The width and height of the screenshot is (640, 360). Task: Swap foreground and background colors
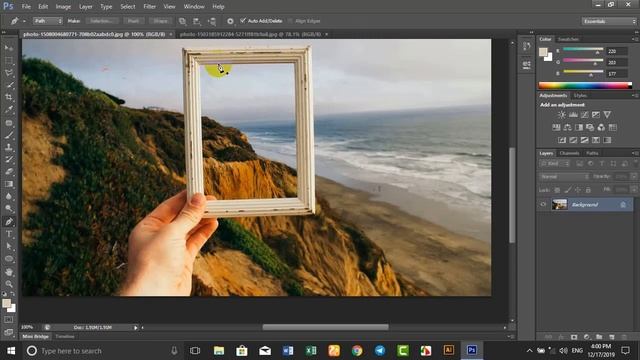(x=13, y=294)
